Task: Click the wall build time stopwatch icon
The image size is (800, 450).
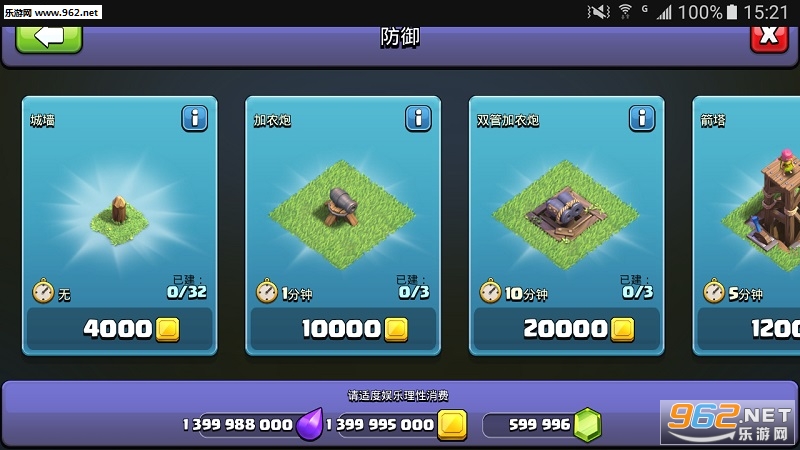Action: coord(43,291)
